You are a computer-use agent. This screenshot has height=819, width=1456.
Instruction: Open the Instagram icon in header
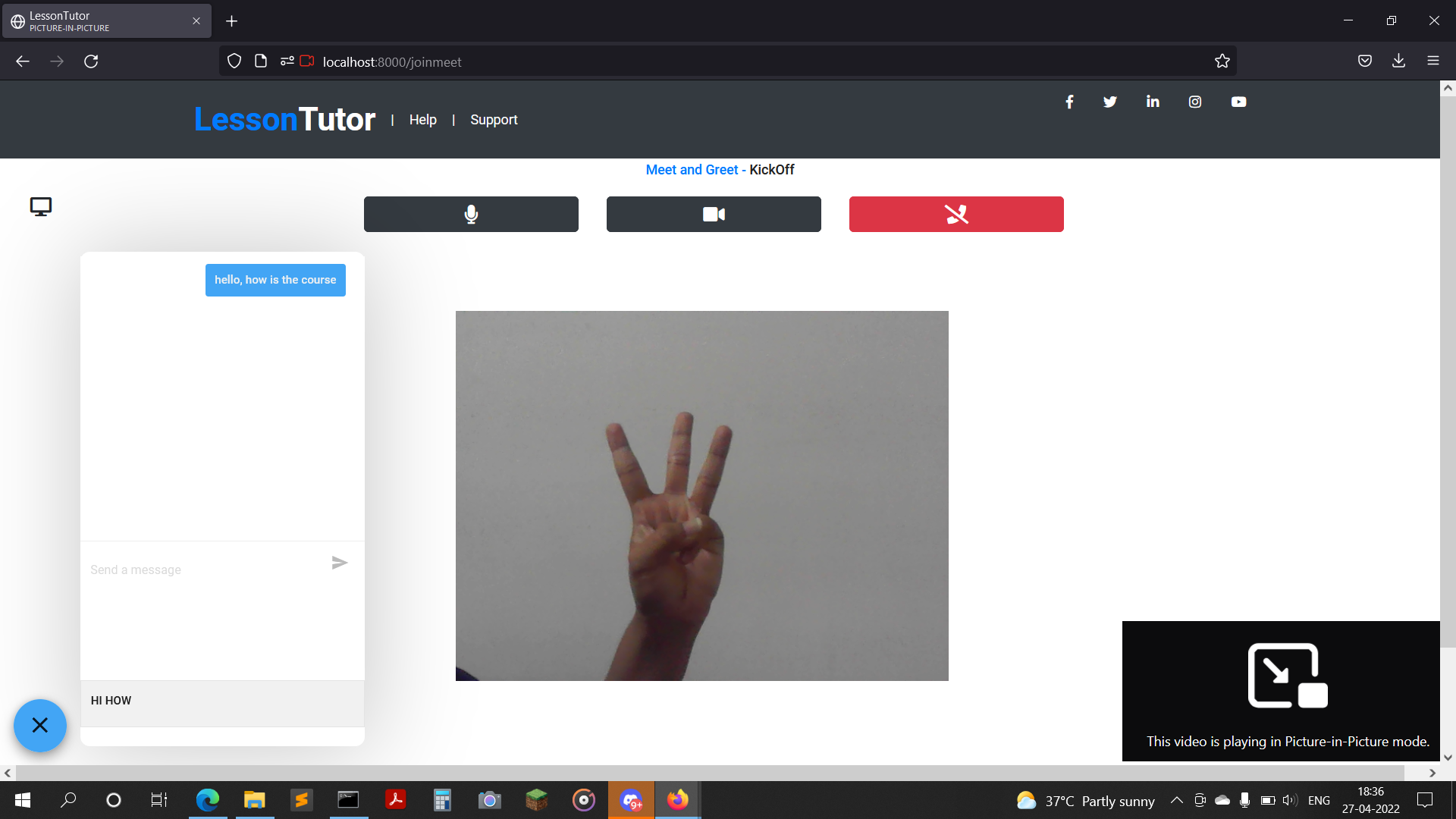coord(1195,102)
